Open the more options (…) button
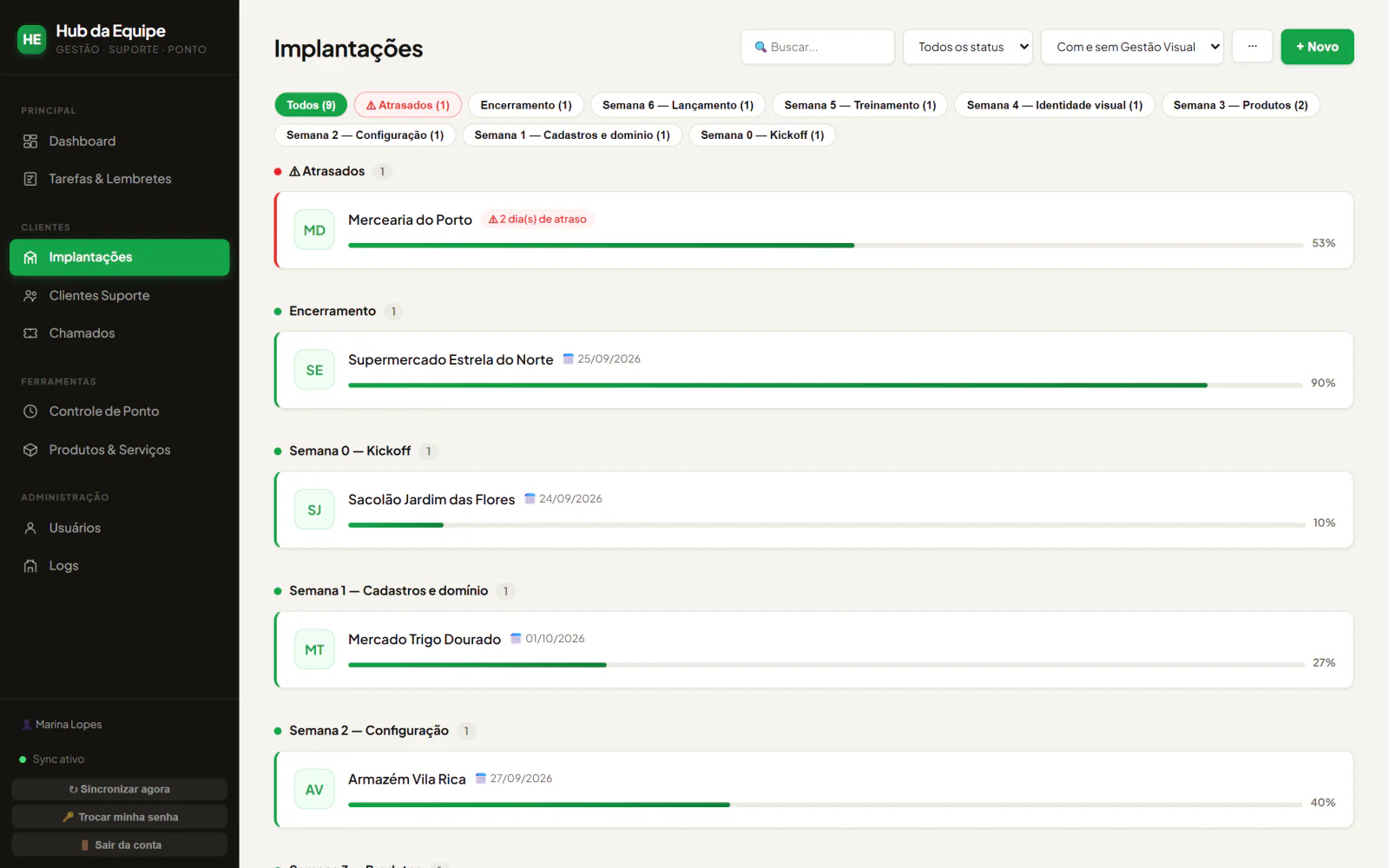This screenshot has height=868, width=1389. [x=1252, y=46]
